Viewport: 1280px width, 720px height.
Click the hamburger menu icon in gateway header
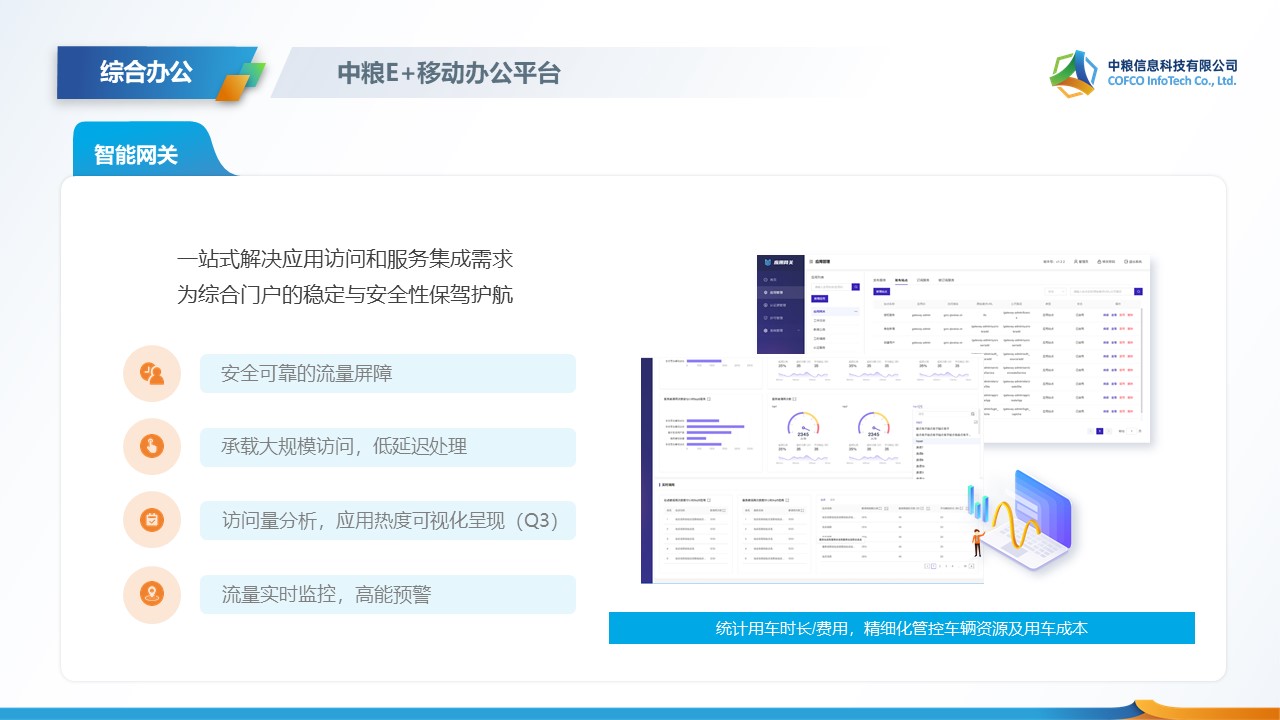coord(812,261)
